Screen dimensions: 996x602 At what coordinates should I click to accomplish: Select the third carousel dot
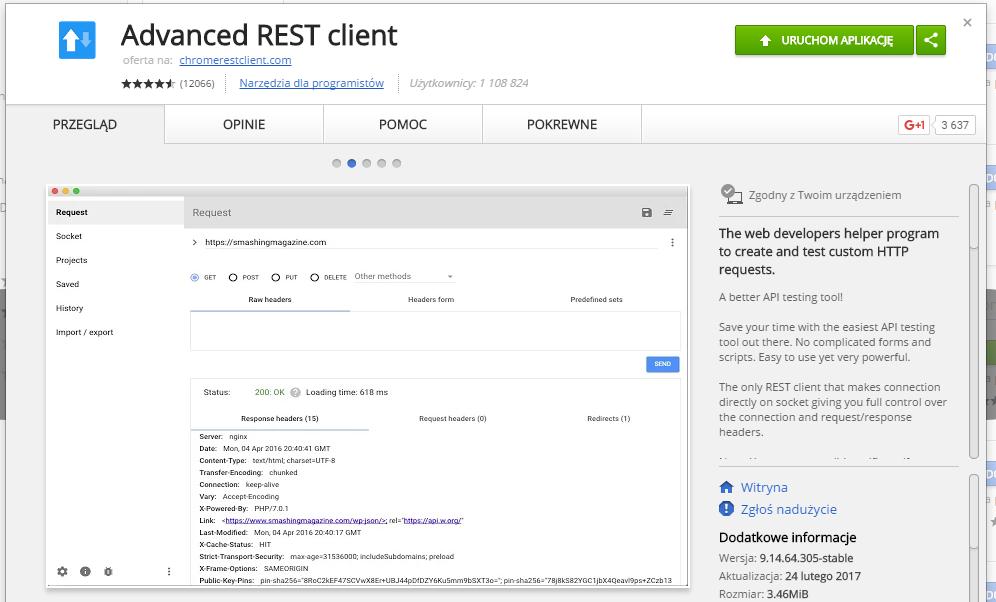coord(367,163)
